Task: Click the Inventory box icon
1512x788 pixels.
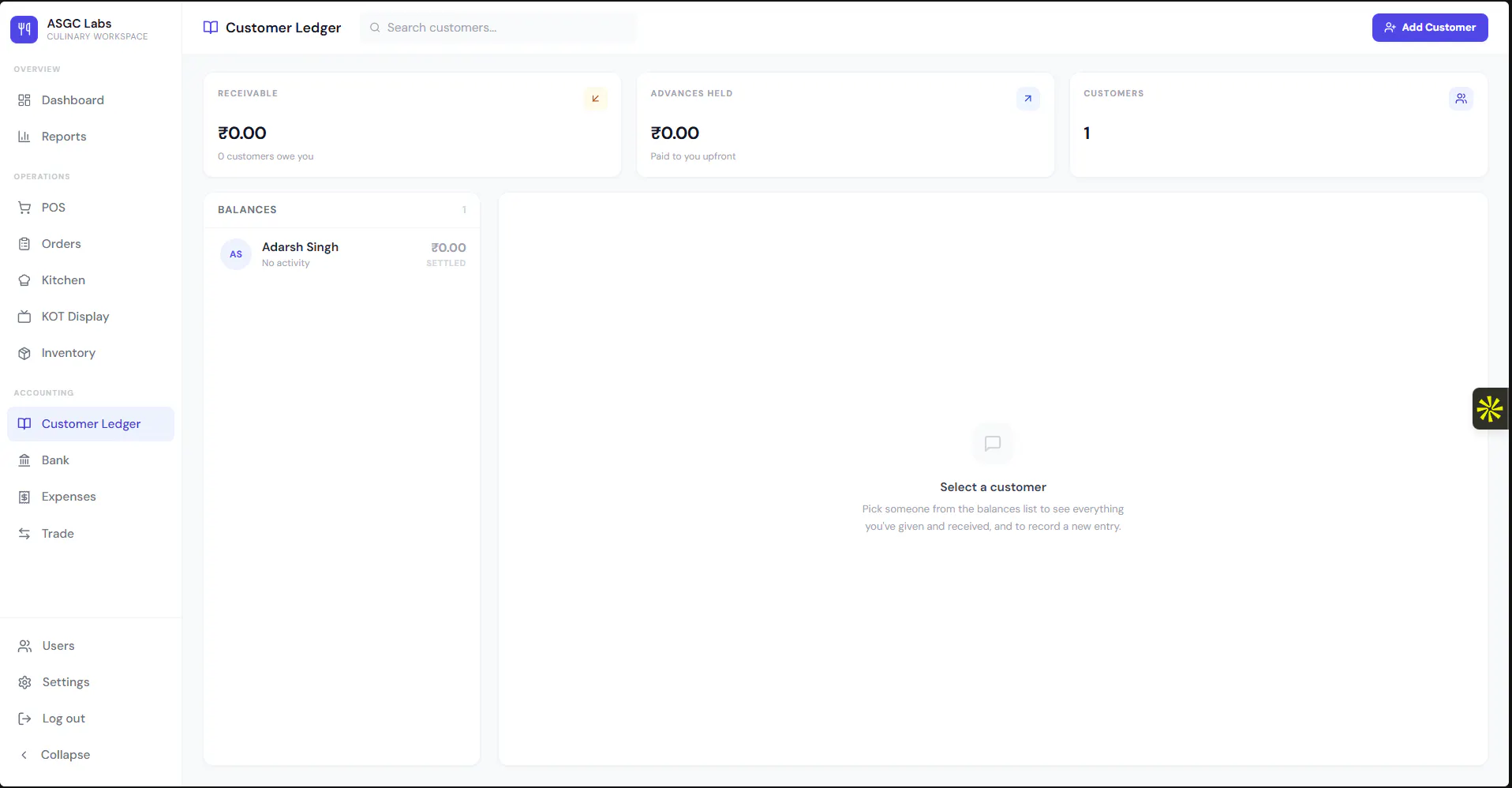Action: [x=24, y=353]
